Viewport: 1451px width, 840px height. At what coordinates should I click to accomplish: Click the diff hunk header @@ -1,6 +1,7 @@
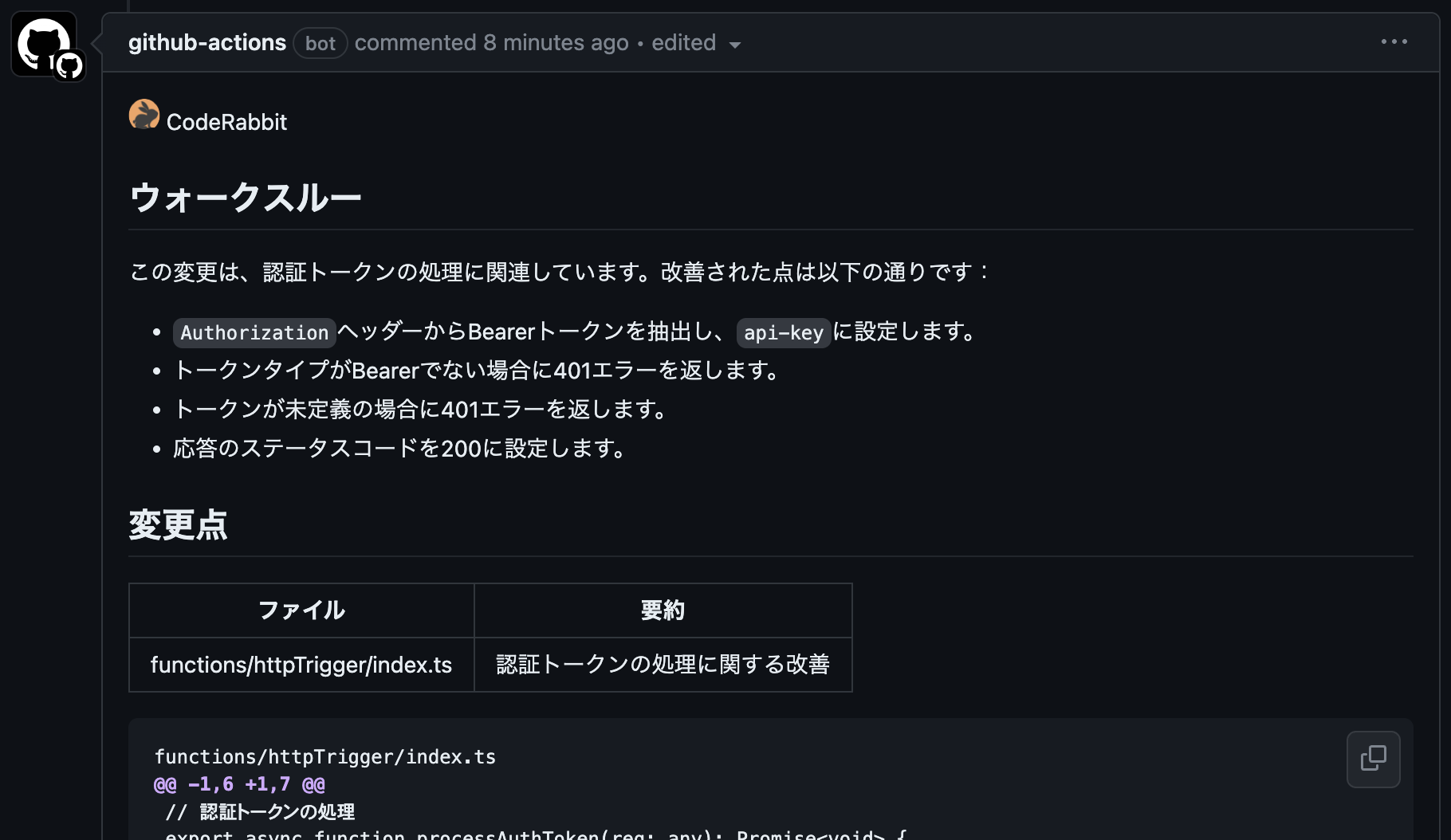coord(239,784)
